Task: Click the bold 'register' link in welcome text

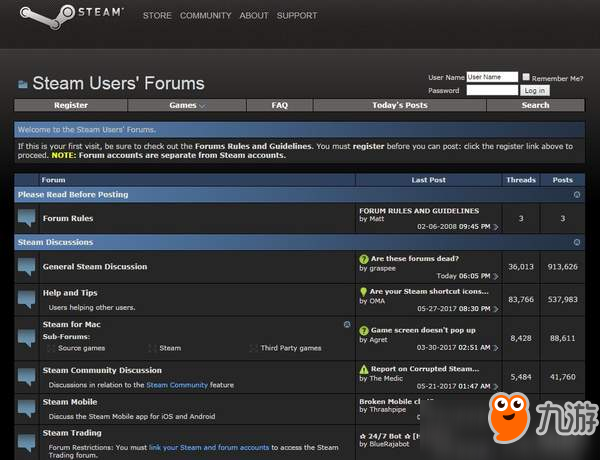Action: click(368, 146)
